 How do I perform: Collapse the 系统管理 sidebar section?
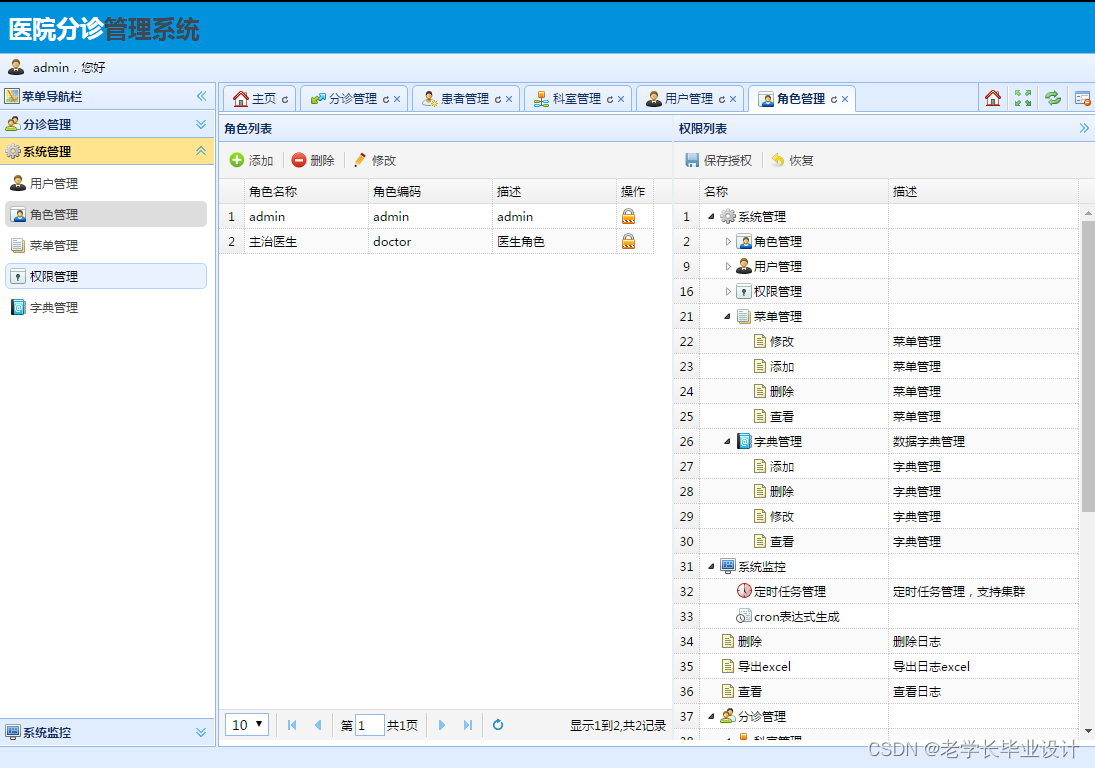click(x=199, y=152)
